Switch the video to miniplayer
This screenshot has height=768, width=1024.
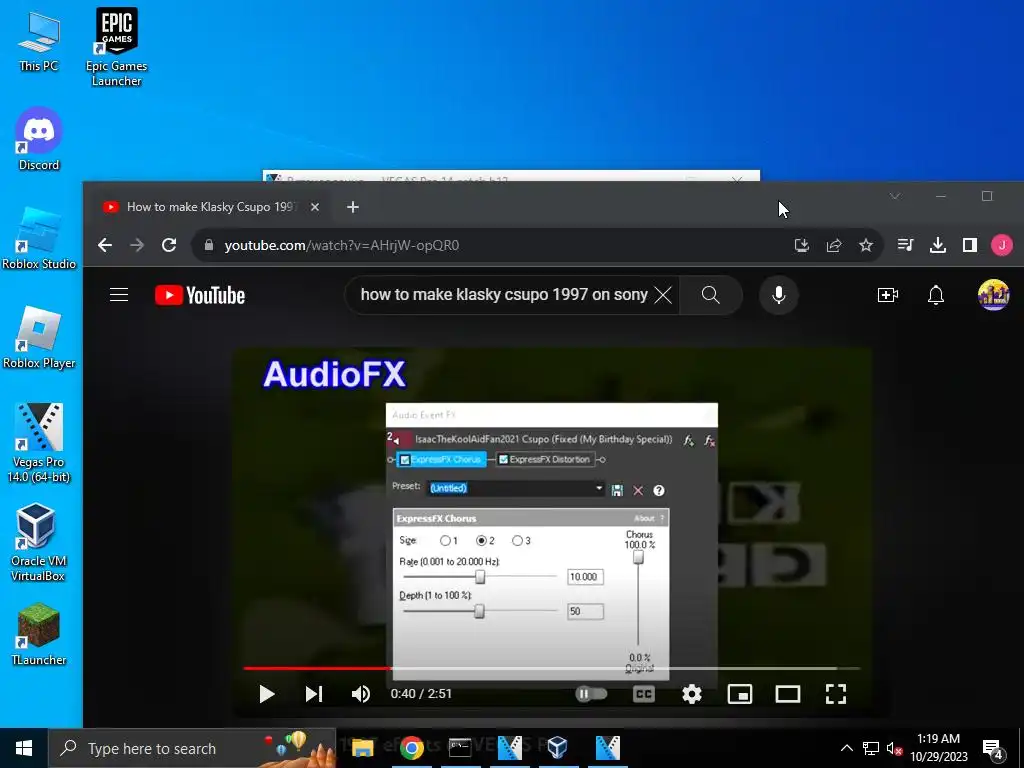point(740,694)
